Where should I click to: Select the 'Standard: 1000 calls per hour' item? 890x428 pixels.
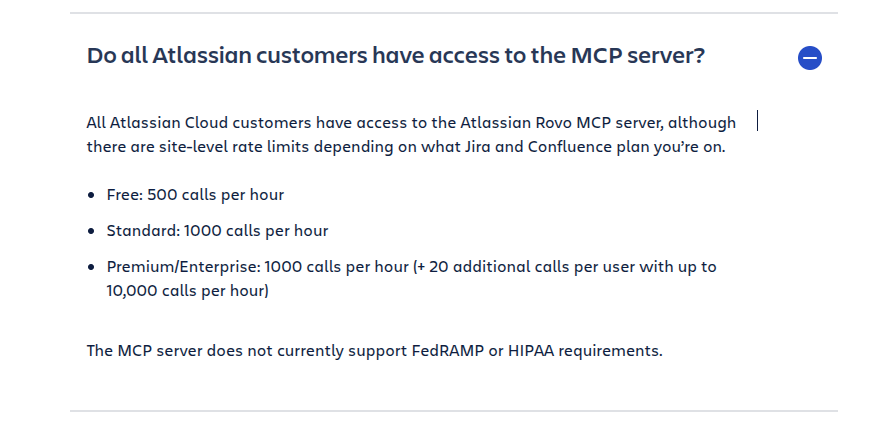(x=217, y=230)
